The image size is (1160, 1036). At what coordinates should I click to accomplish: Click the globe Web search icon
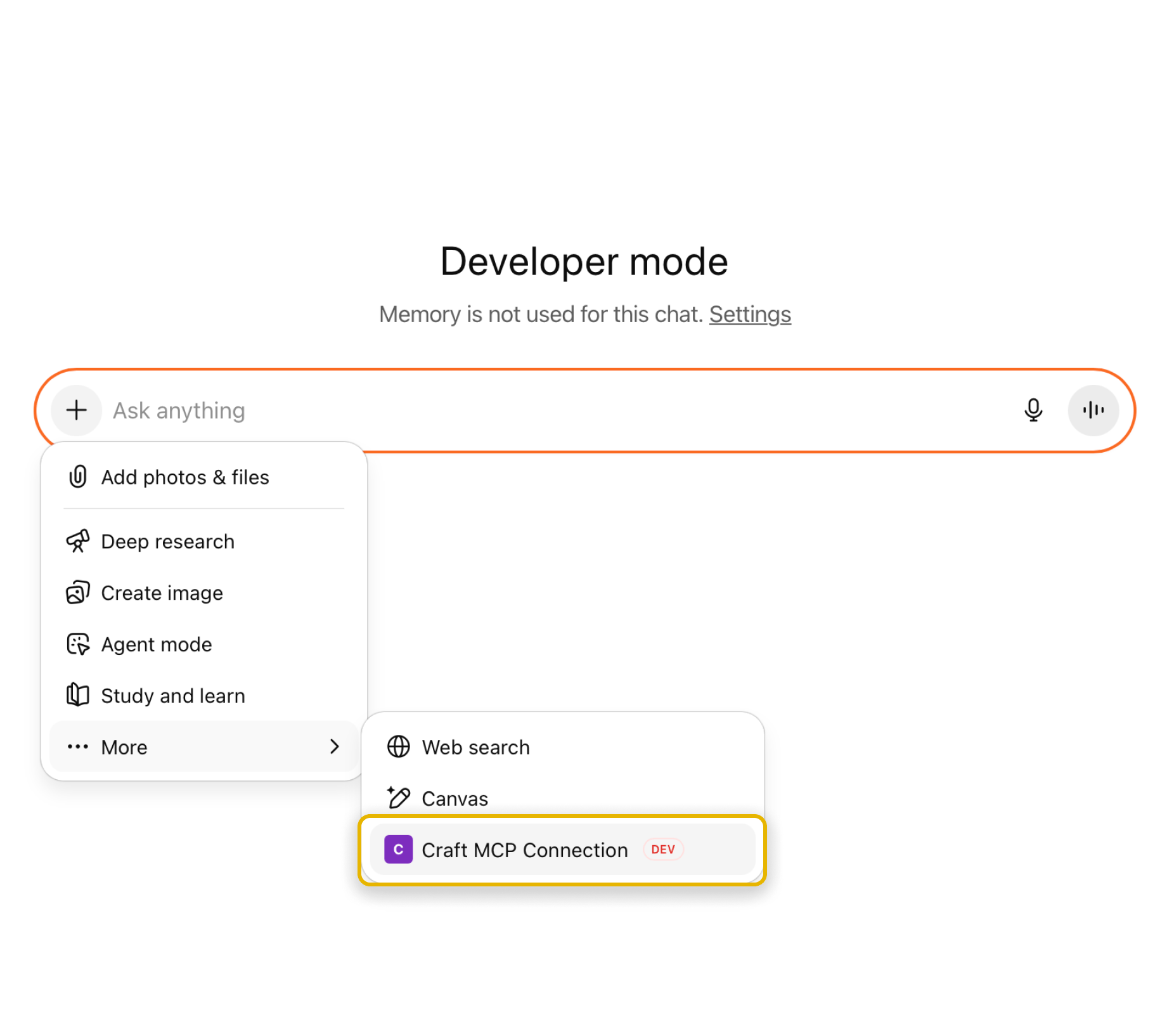point(399,747)
